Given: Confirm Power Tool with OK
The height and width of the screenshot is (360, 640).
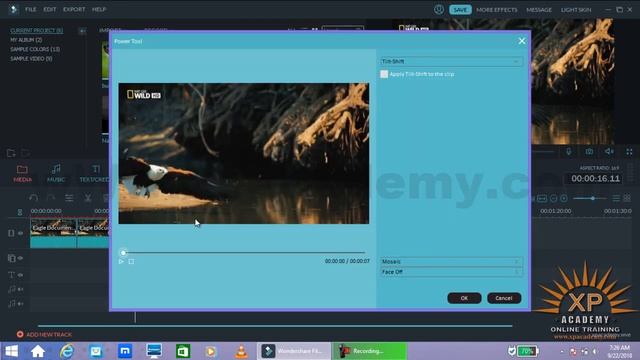Looking at the screenshot, I should click(464, 298).
